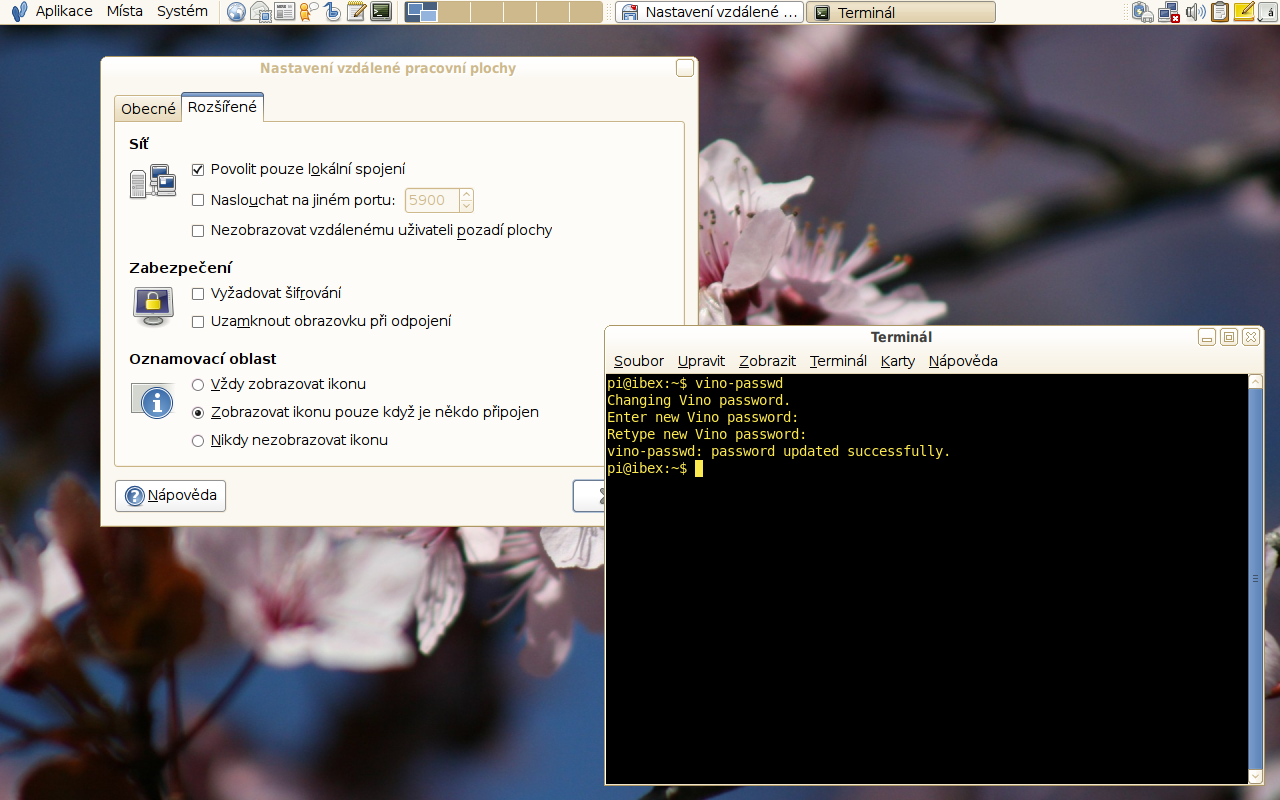This screenshot has height=800, width=1280.
Task: Launch the web browser globe icon in the top panel
Action: click(236, 12)
